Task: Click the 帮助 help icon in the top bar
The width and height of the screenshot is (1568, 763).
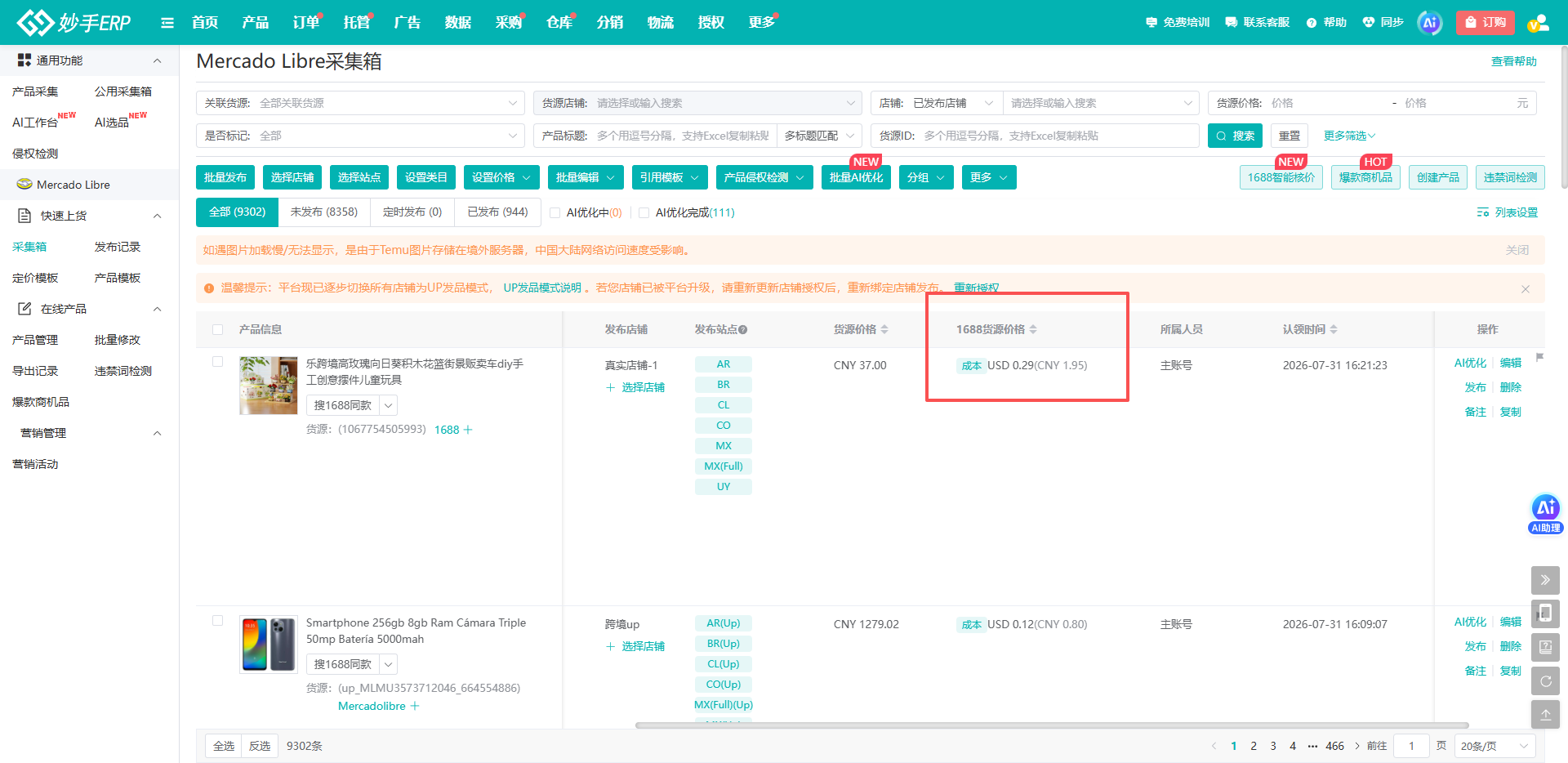Action: 1312,23
